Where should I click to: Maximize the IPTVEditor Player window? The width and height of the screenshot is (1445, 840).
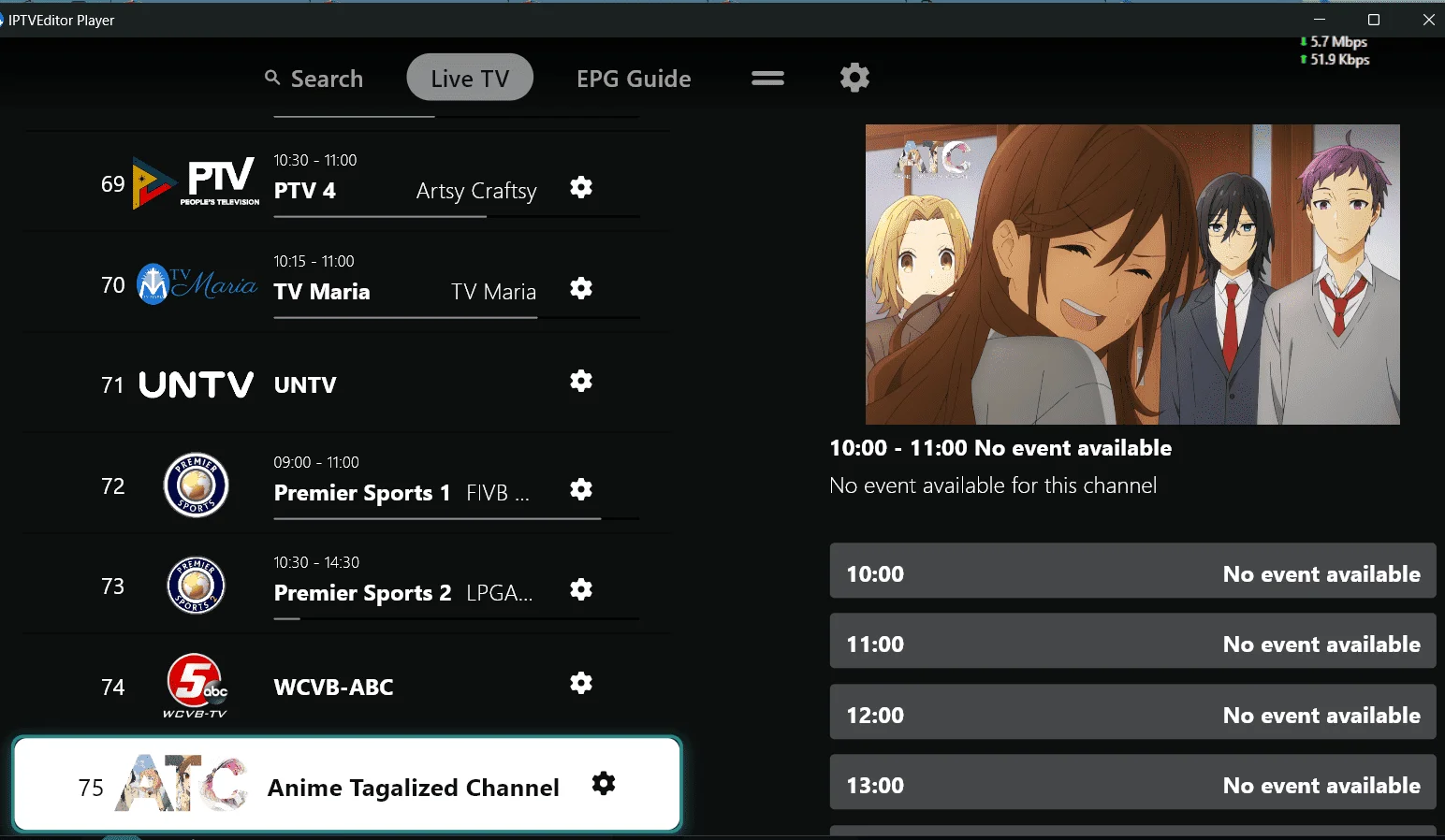click(1374, 20)
